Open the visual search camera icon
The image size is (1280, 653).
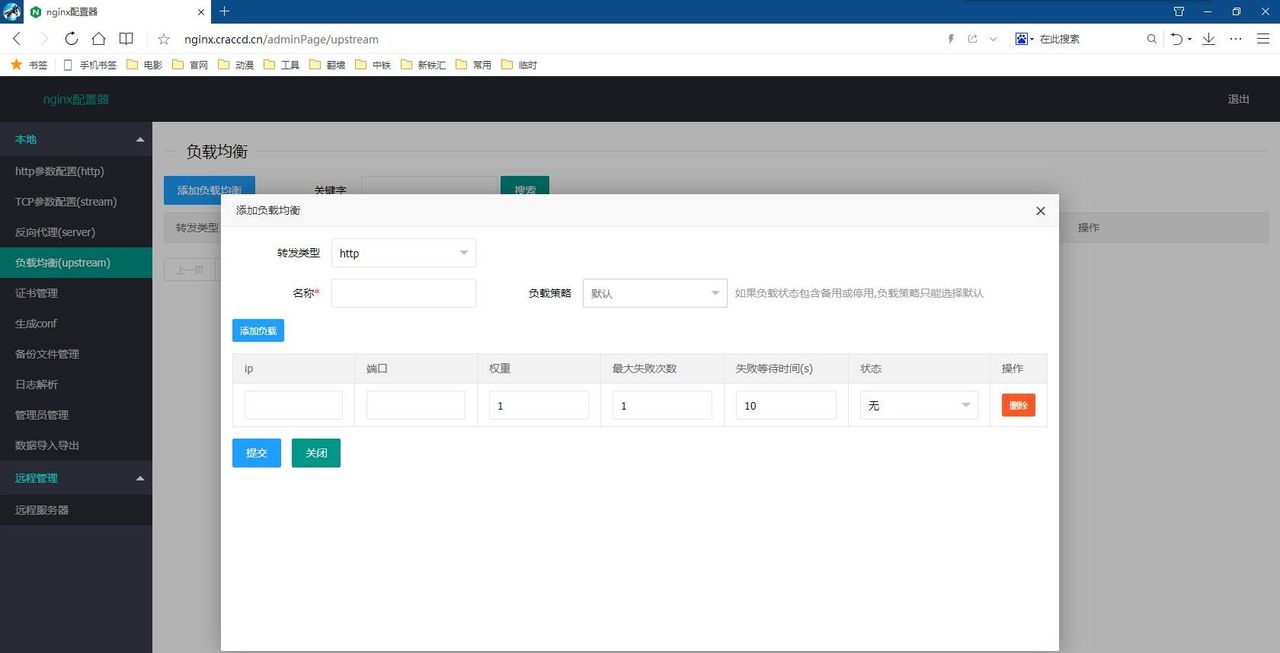(x=1022, y=38)
